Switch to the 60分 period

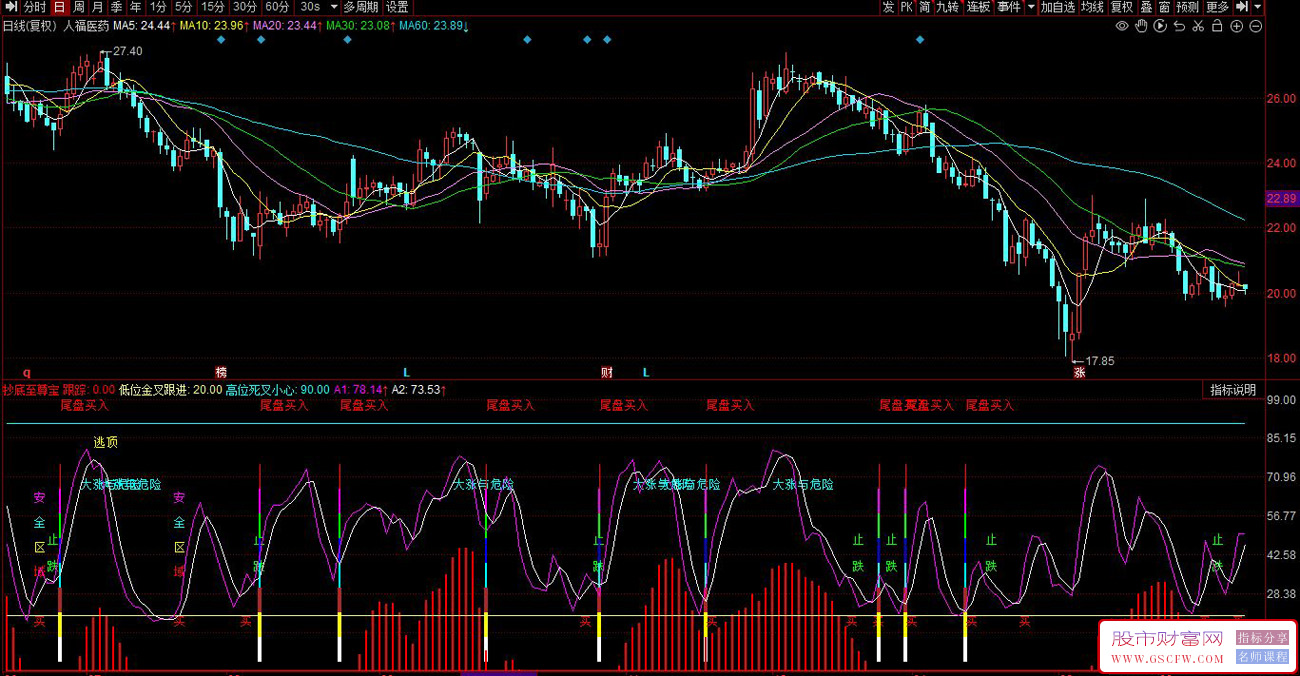(x=277, y=7)
